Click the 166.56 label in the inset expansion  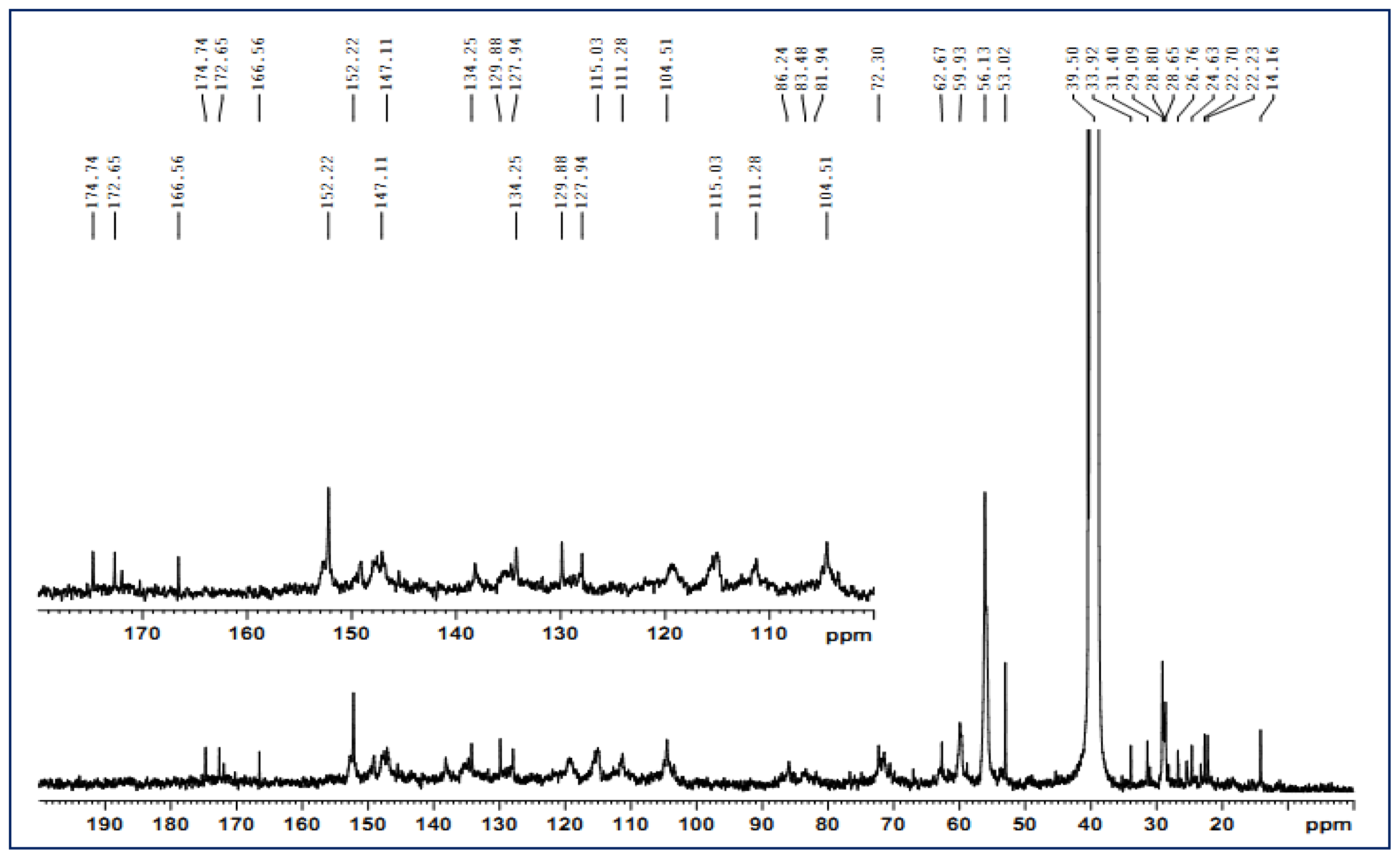[x=178, y=182]
